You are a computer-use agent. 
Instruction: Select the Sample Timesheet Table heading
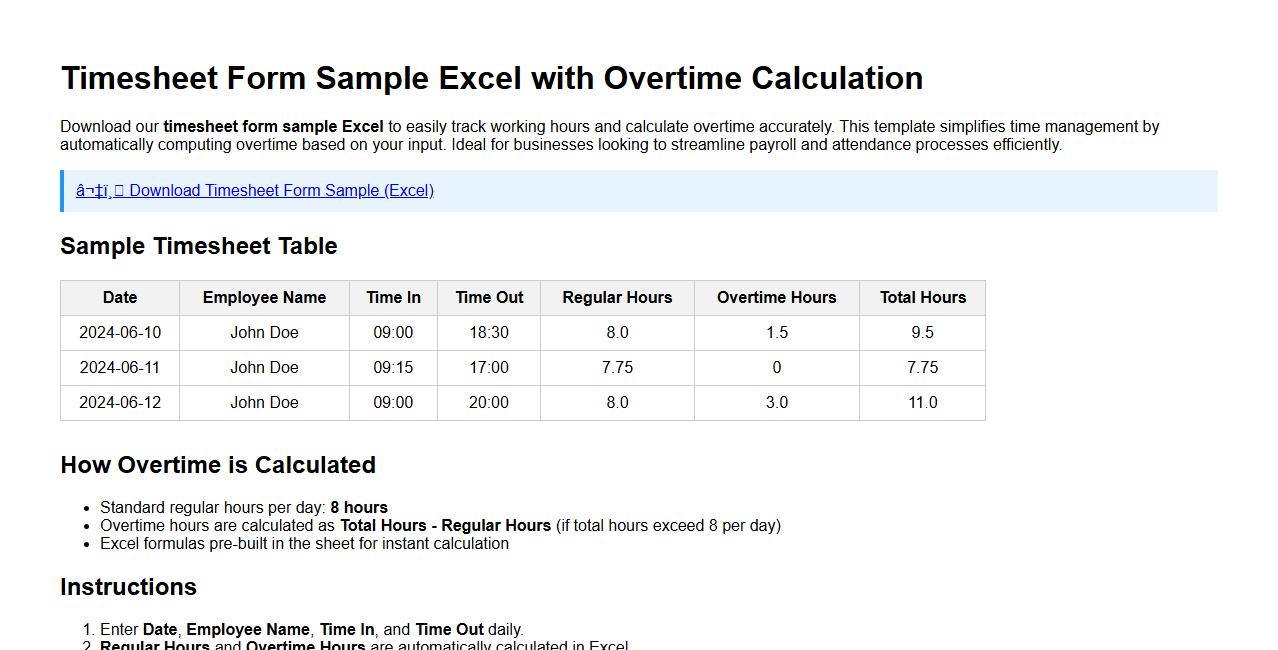pyautogui.click(x=199, y=246)
